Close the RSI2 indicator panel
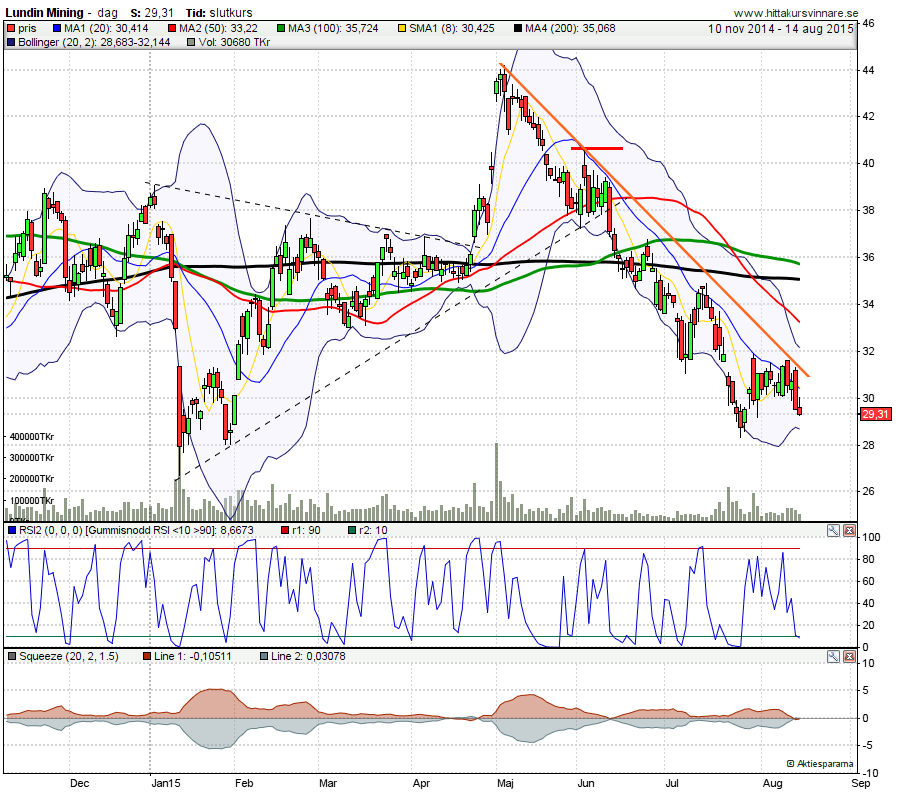The image size is (901, 796). [x=849, y=530]
